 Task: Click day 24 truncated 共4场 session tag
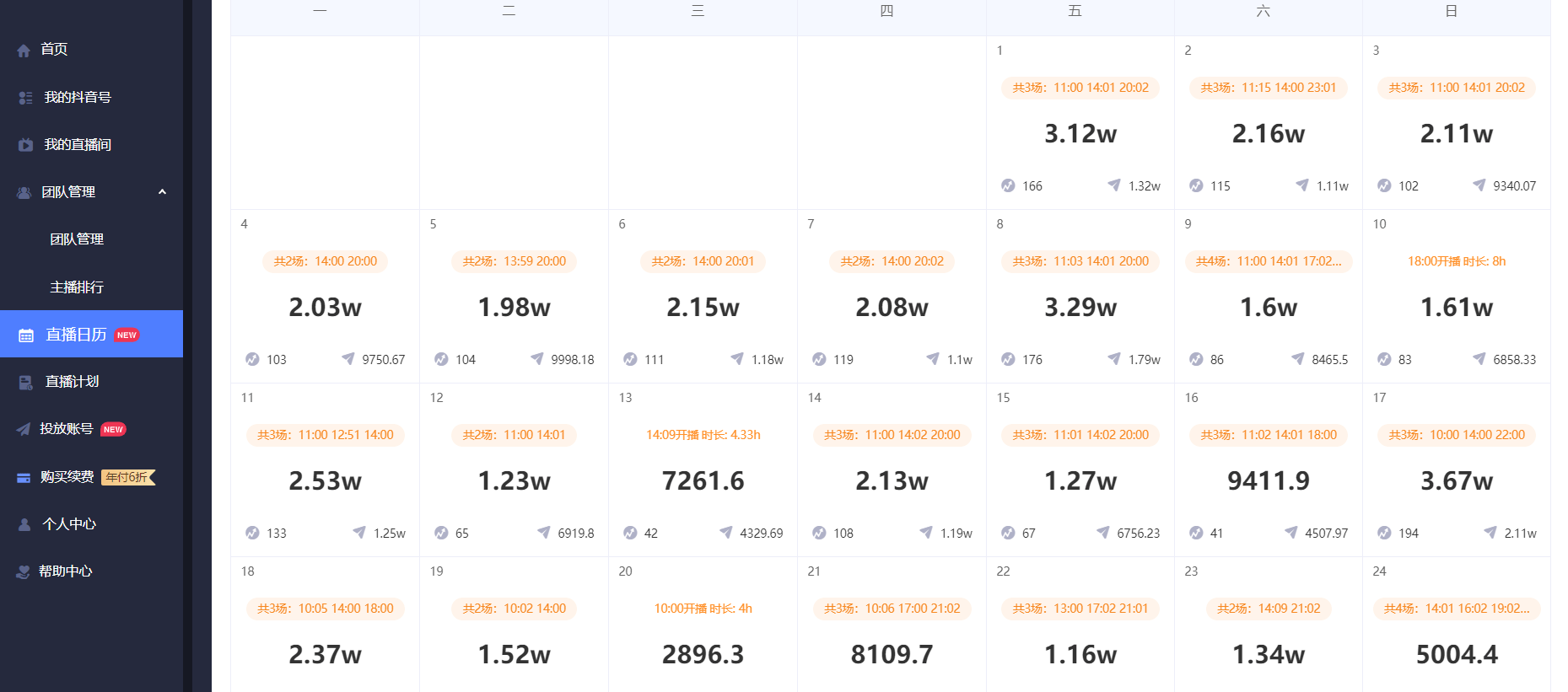point(1457,609)
